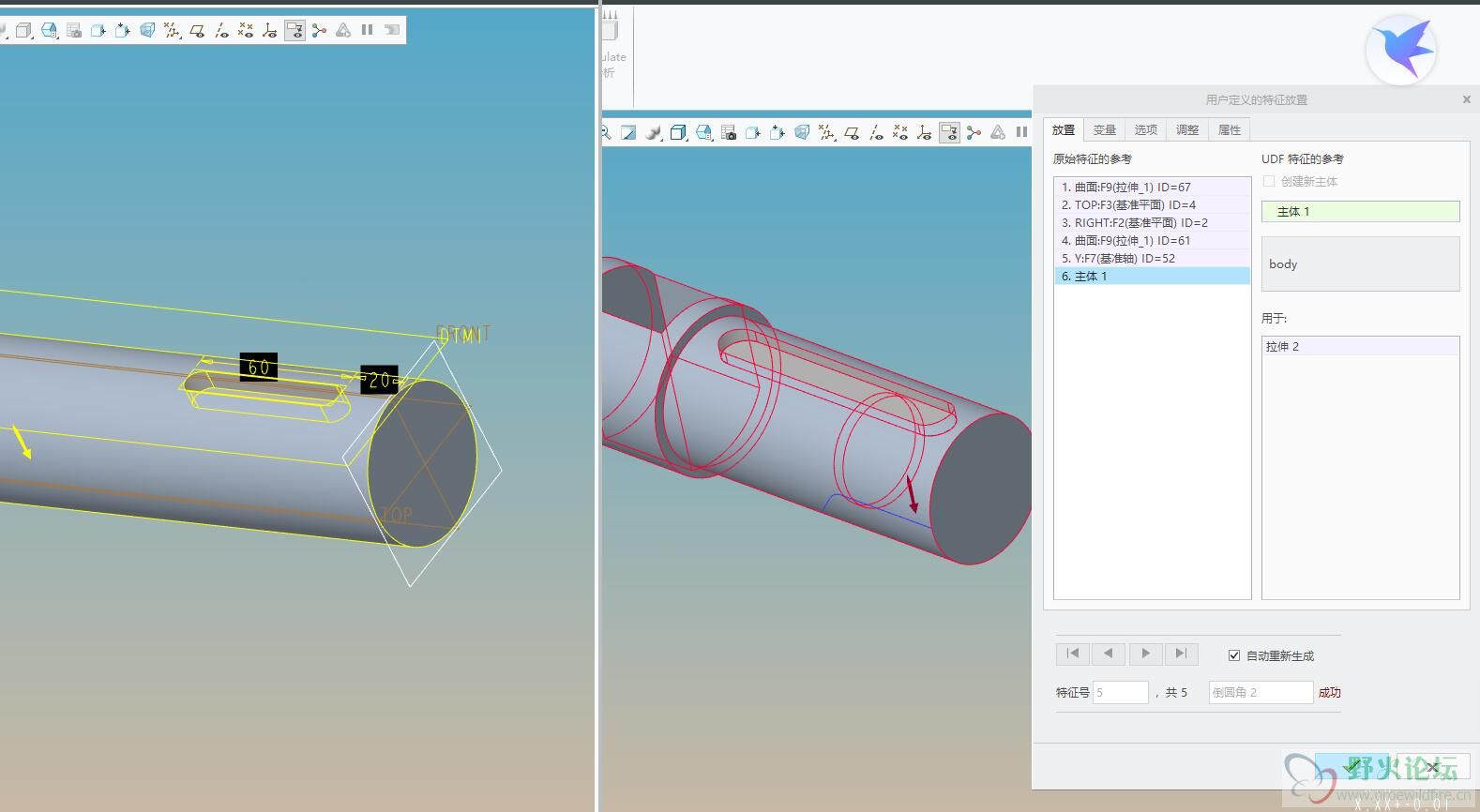1480x812 pixels.
Task: Go to the previous feature button
Action: [1109, 654]
